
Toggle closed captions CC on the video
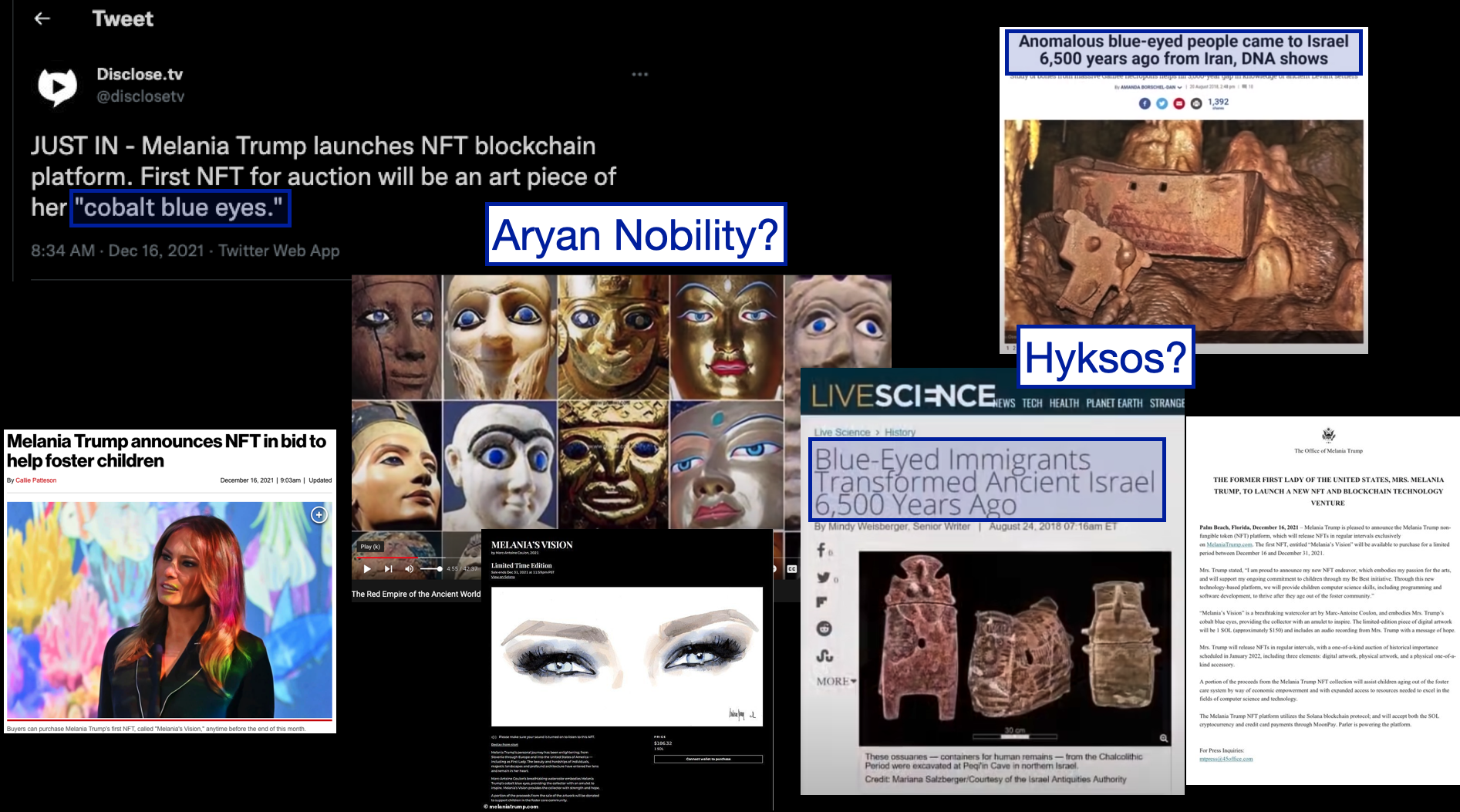(x=791, y=569)
